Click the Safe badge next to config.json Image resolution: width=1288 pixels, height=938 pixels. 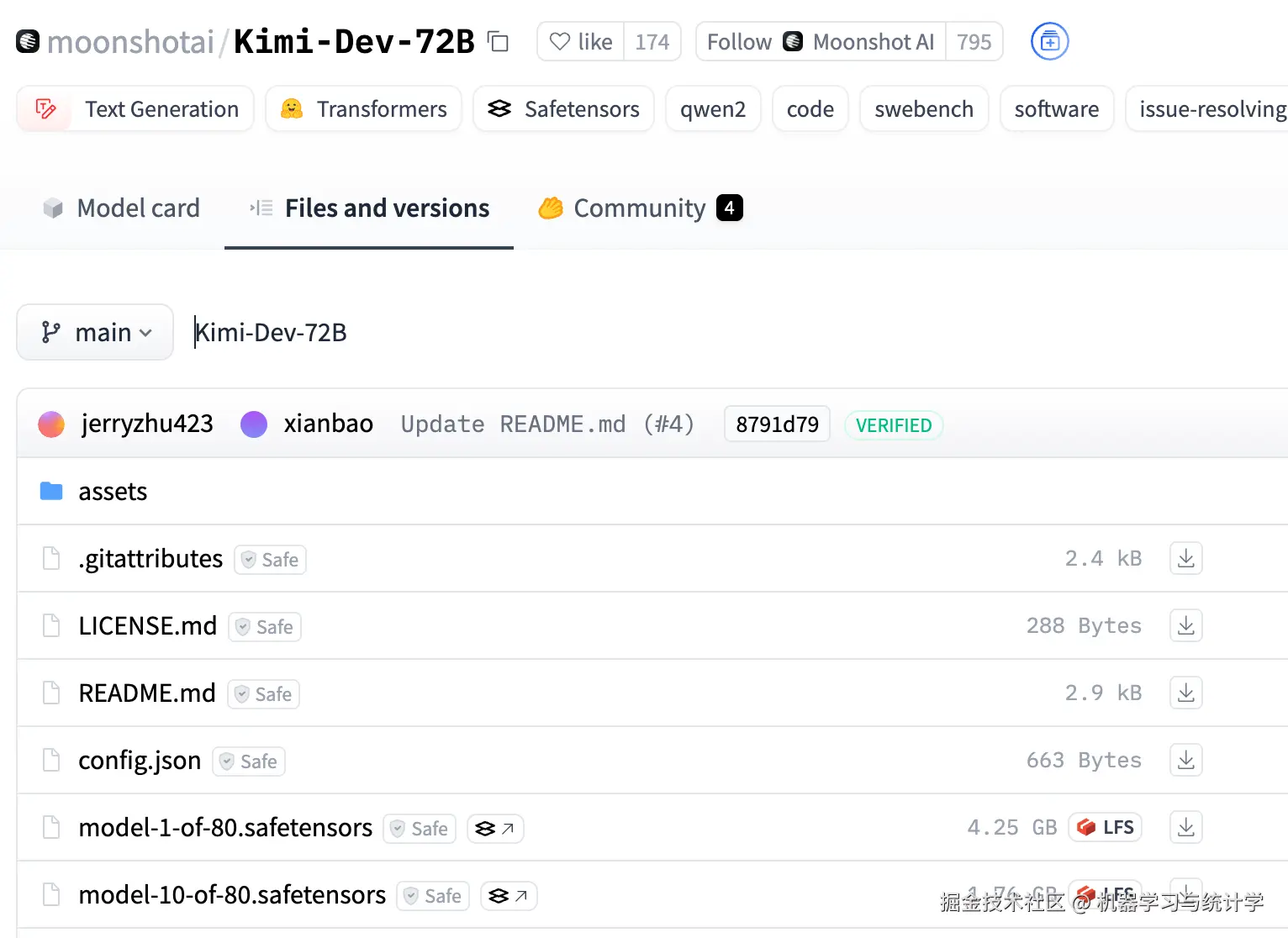tap(249, 761)
